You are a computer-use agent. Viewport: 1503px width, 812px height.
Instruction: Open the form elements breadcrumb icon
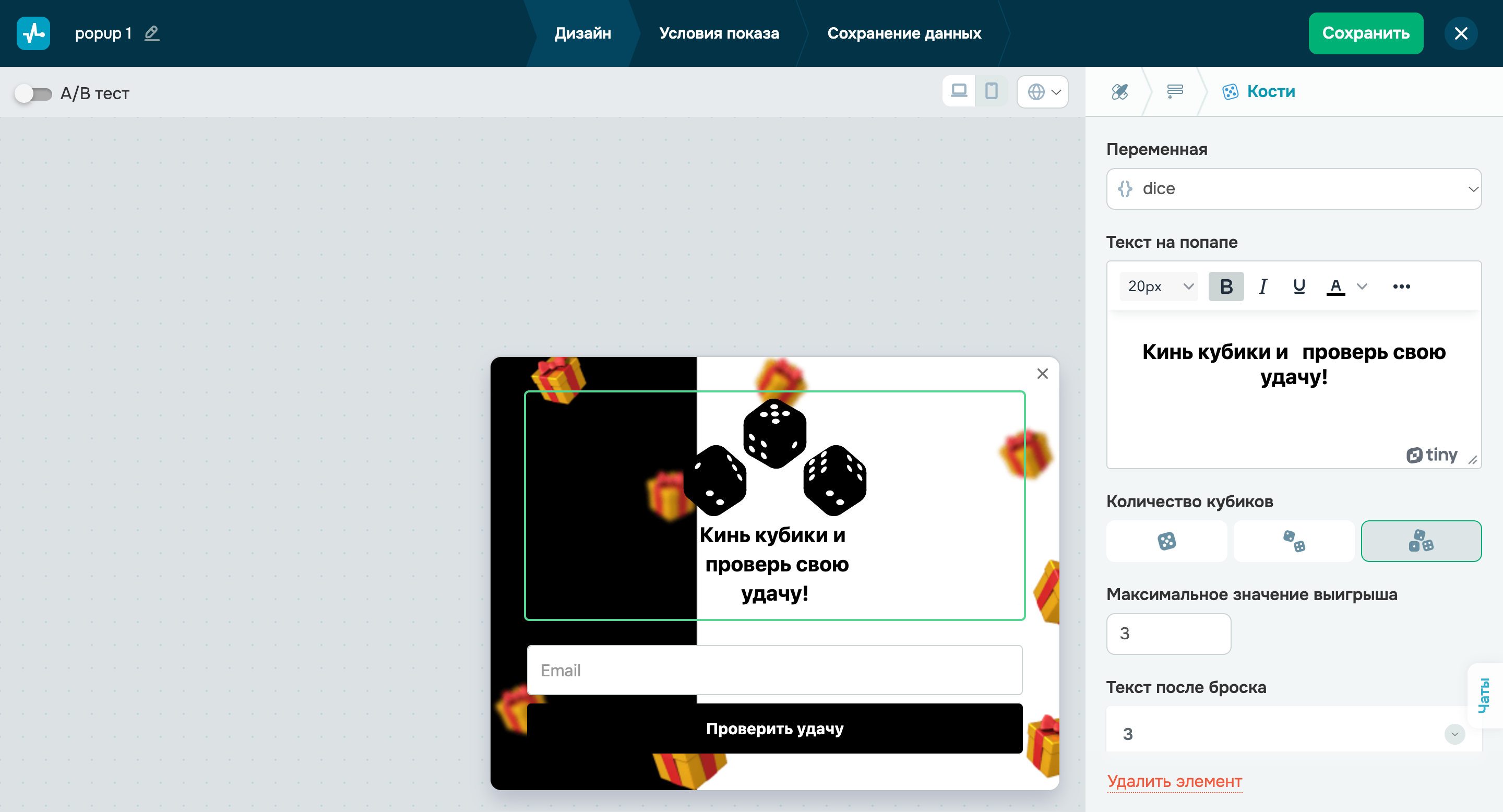coord(1175,91)
